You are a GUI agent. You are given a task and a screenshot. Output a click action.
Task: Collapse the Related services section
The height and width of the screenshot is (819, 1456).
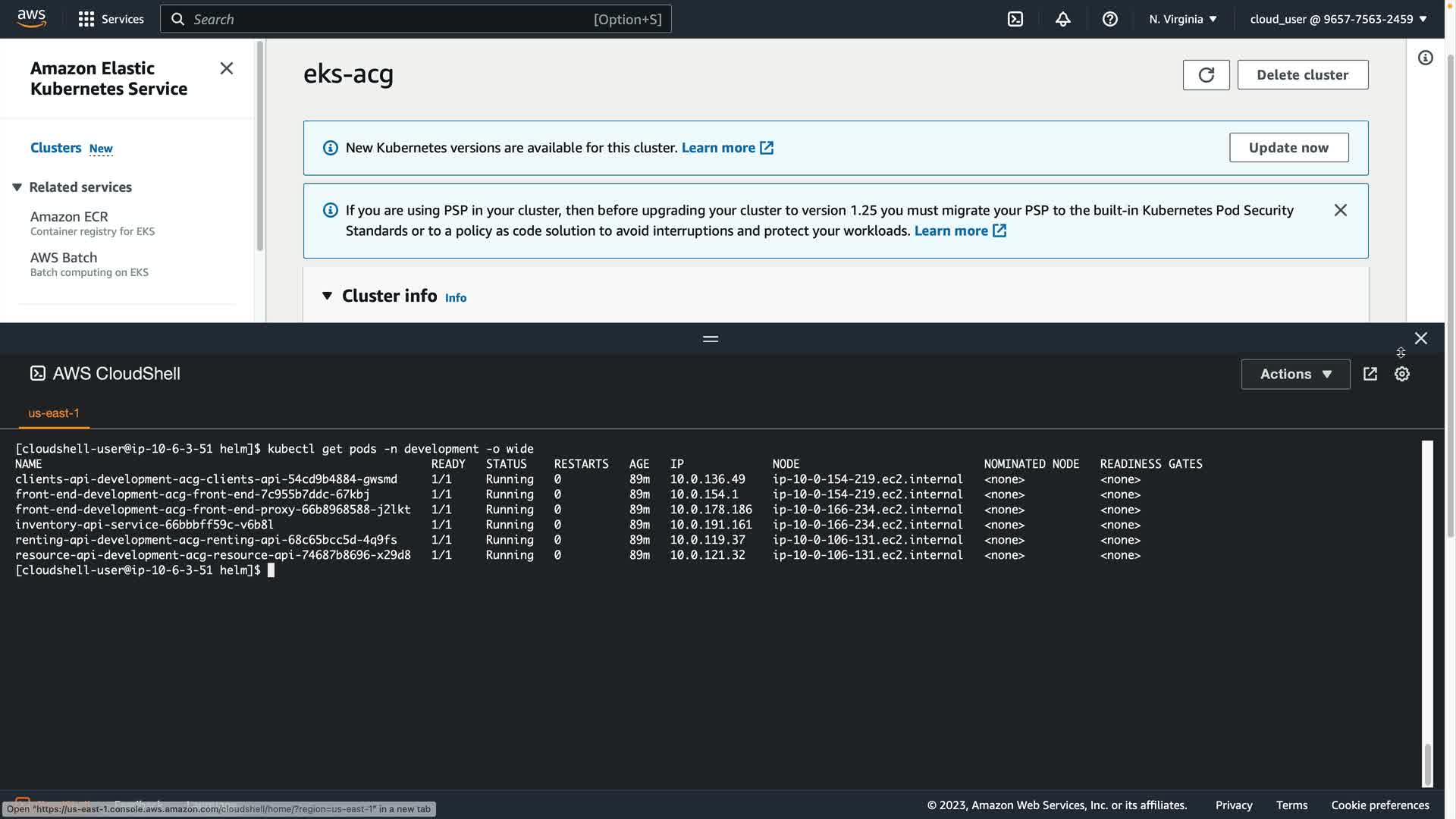(x=17, y=187)
